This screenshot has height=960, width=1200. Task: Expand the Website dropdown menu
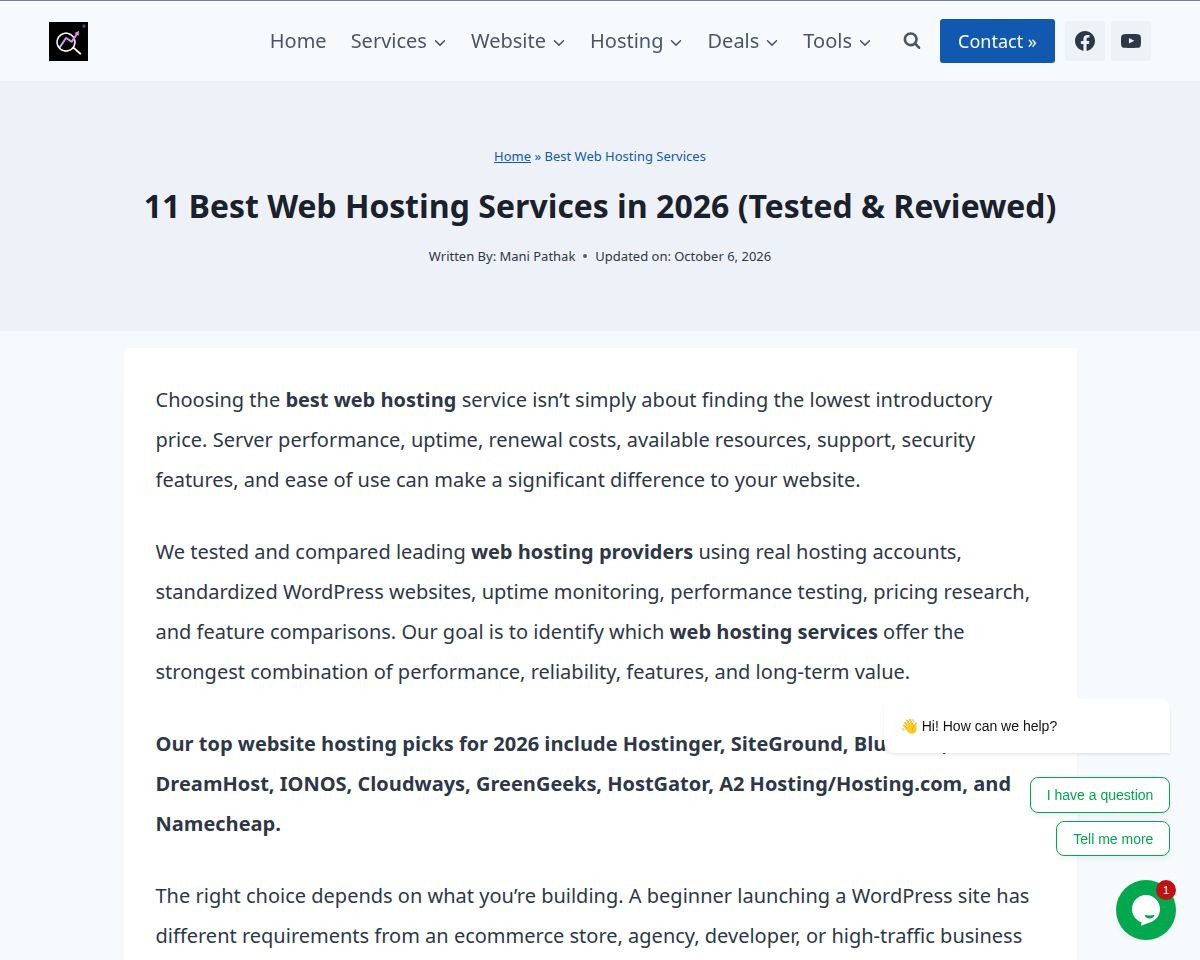(518, 41)
